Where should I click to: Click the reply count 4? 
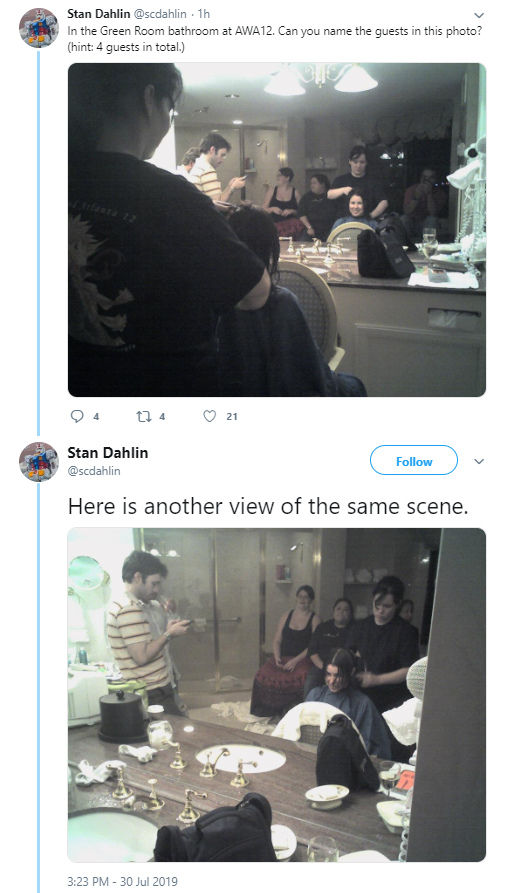(x=96, y=416)
